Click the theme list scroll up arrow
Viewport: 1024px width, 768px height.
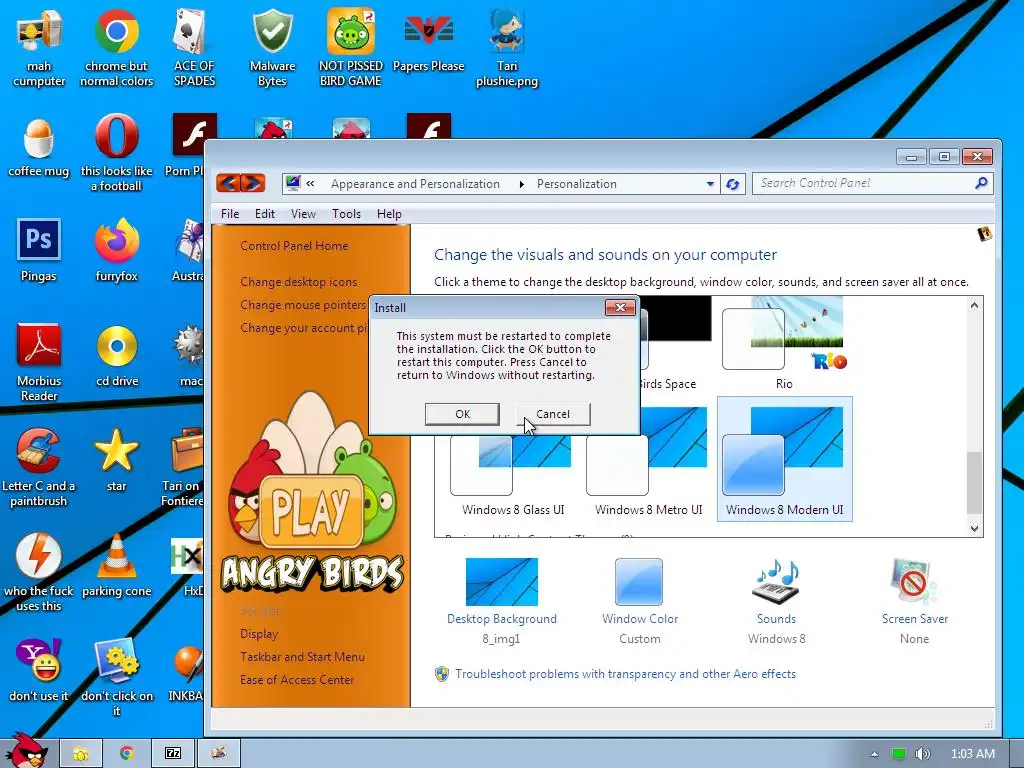(x=974, y=305)
